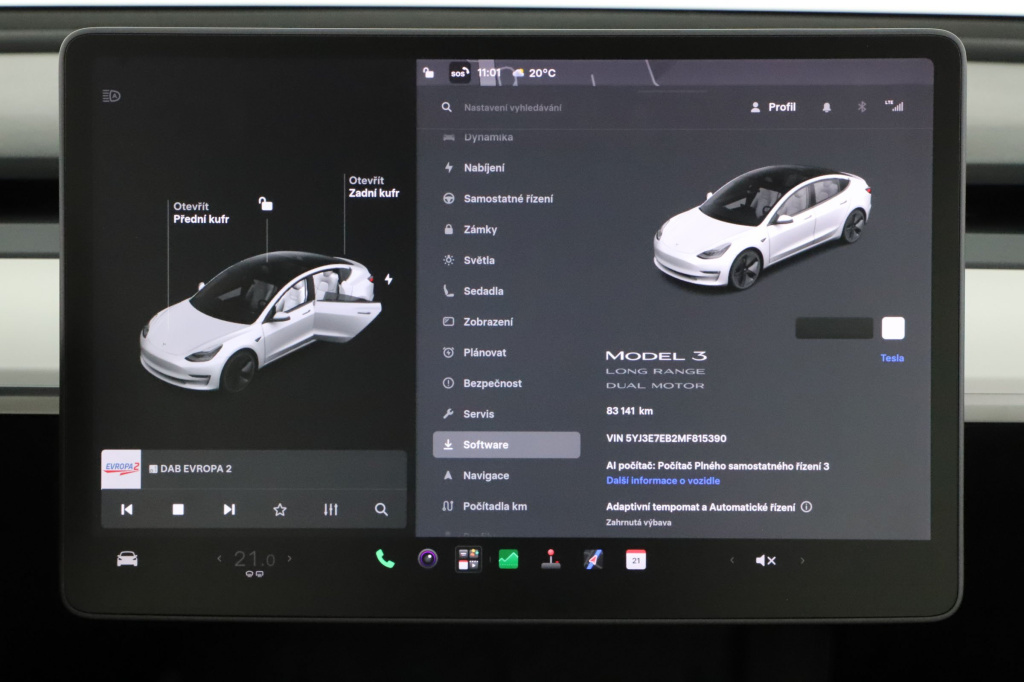Open notifications bell icon

click(826, 107)
